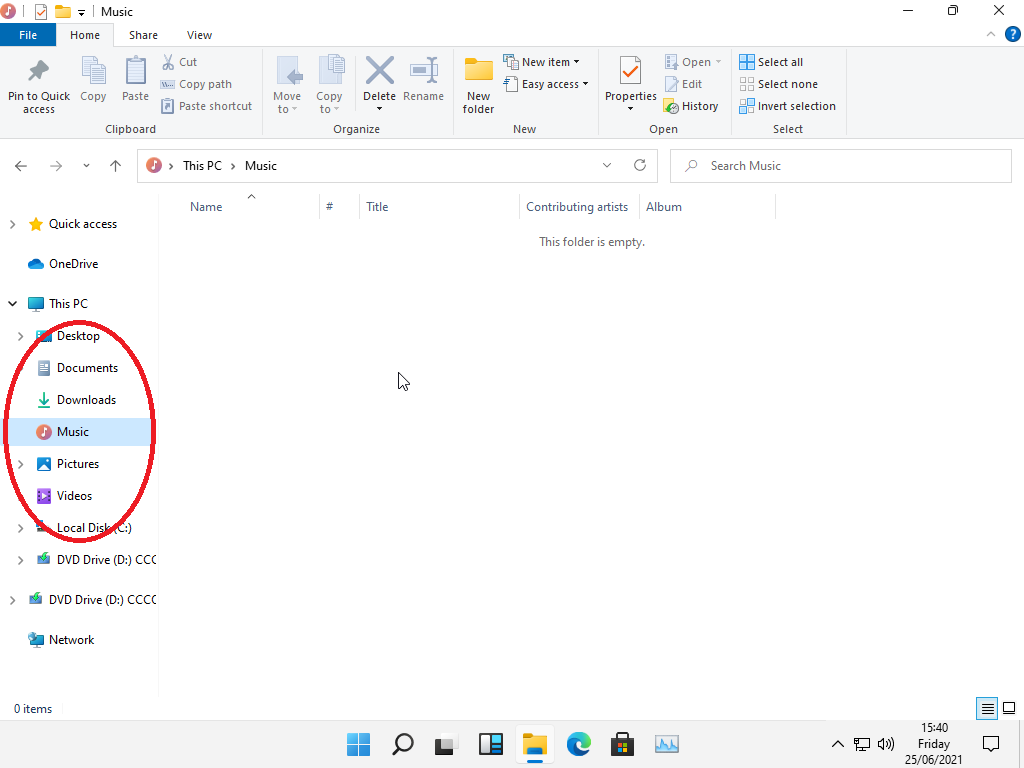Click the New folder icon in ribbon
The image size is (1024, 768).
coord(479,72)
